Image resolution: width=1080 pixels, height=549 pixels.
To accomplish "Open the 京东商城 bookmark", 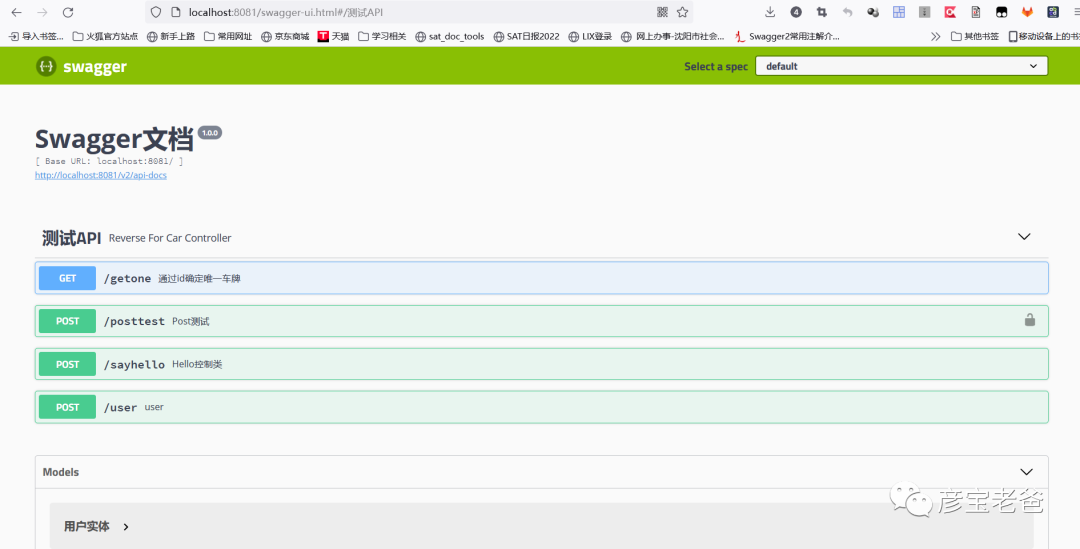I will click(x=285, y=37).
